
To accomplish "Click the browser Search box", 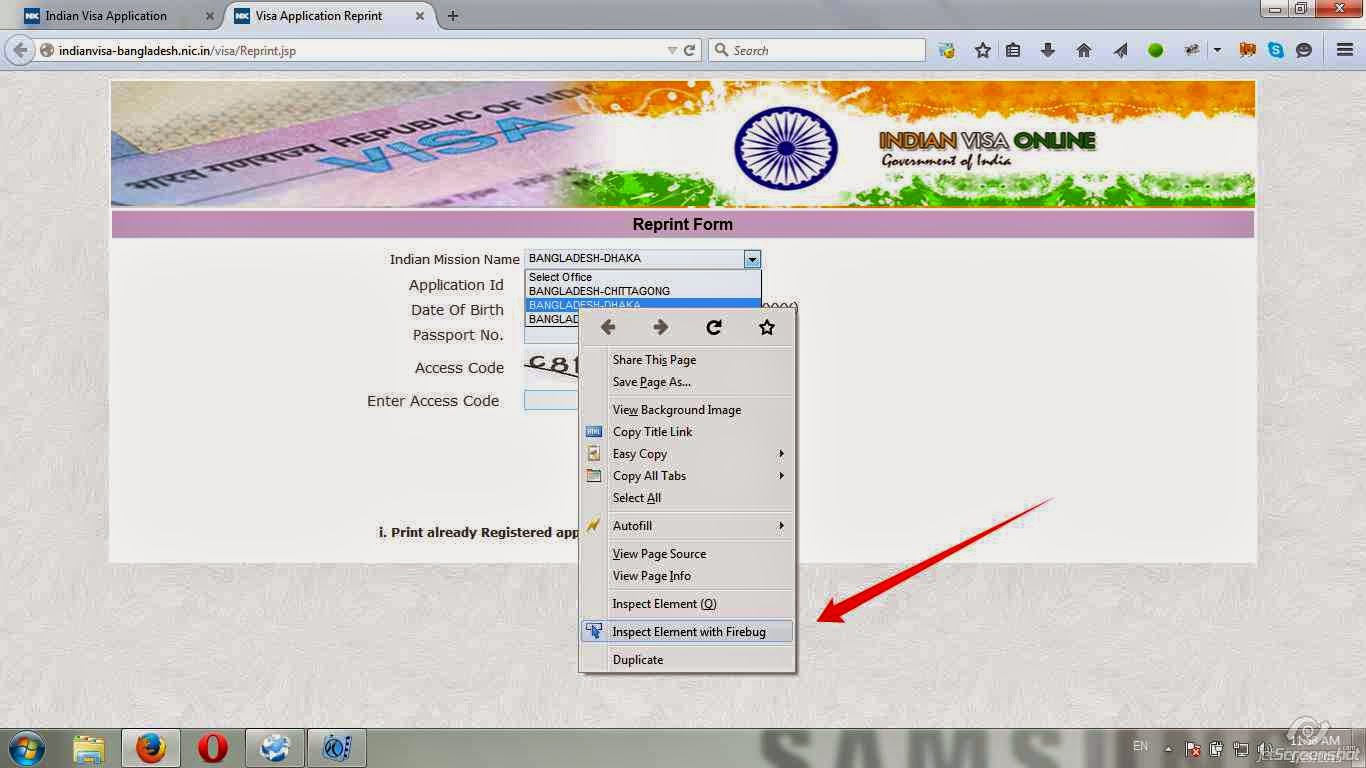I will (x=817, y=50).
